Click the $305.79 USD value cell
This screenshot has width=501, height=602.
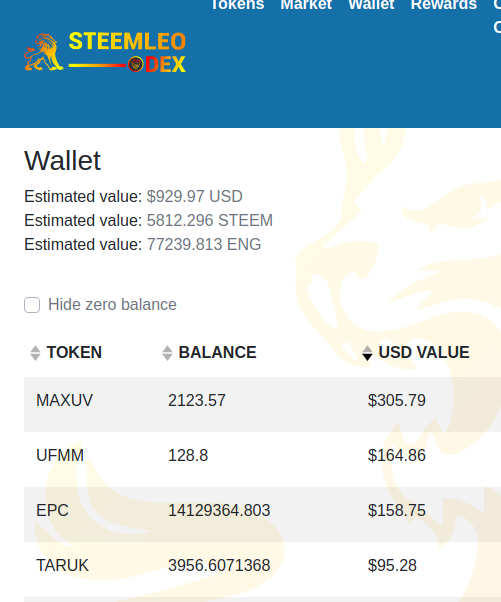pos(397,400)
